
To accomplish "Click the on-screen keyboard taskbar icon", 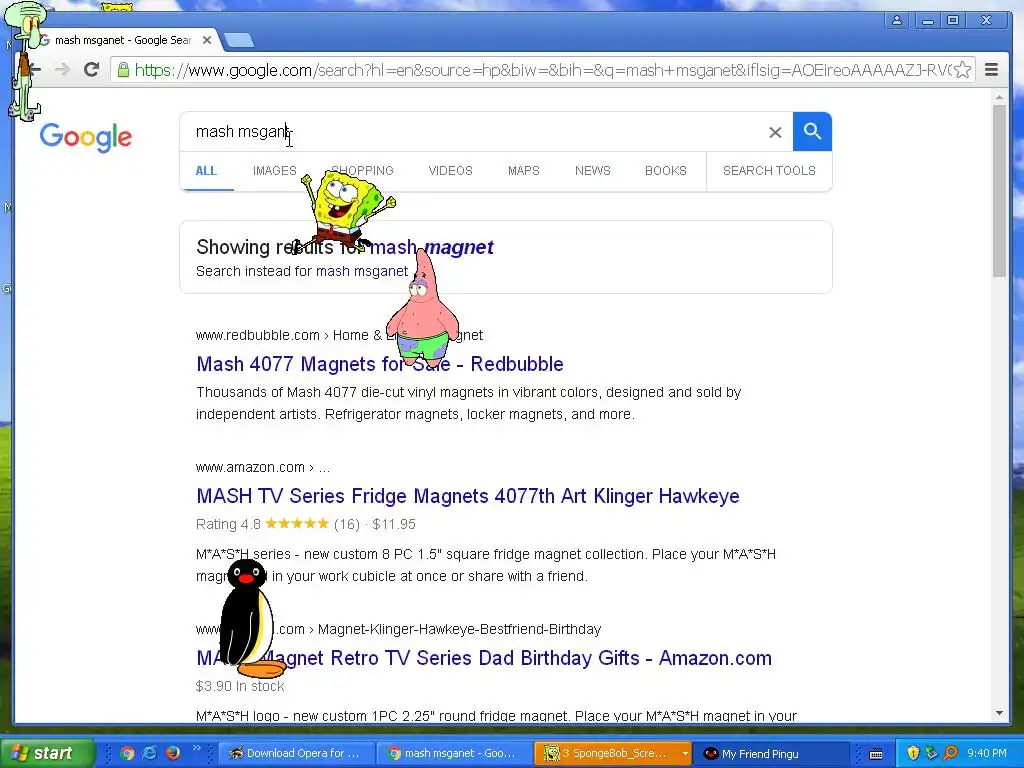I will 876,754.
